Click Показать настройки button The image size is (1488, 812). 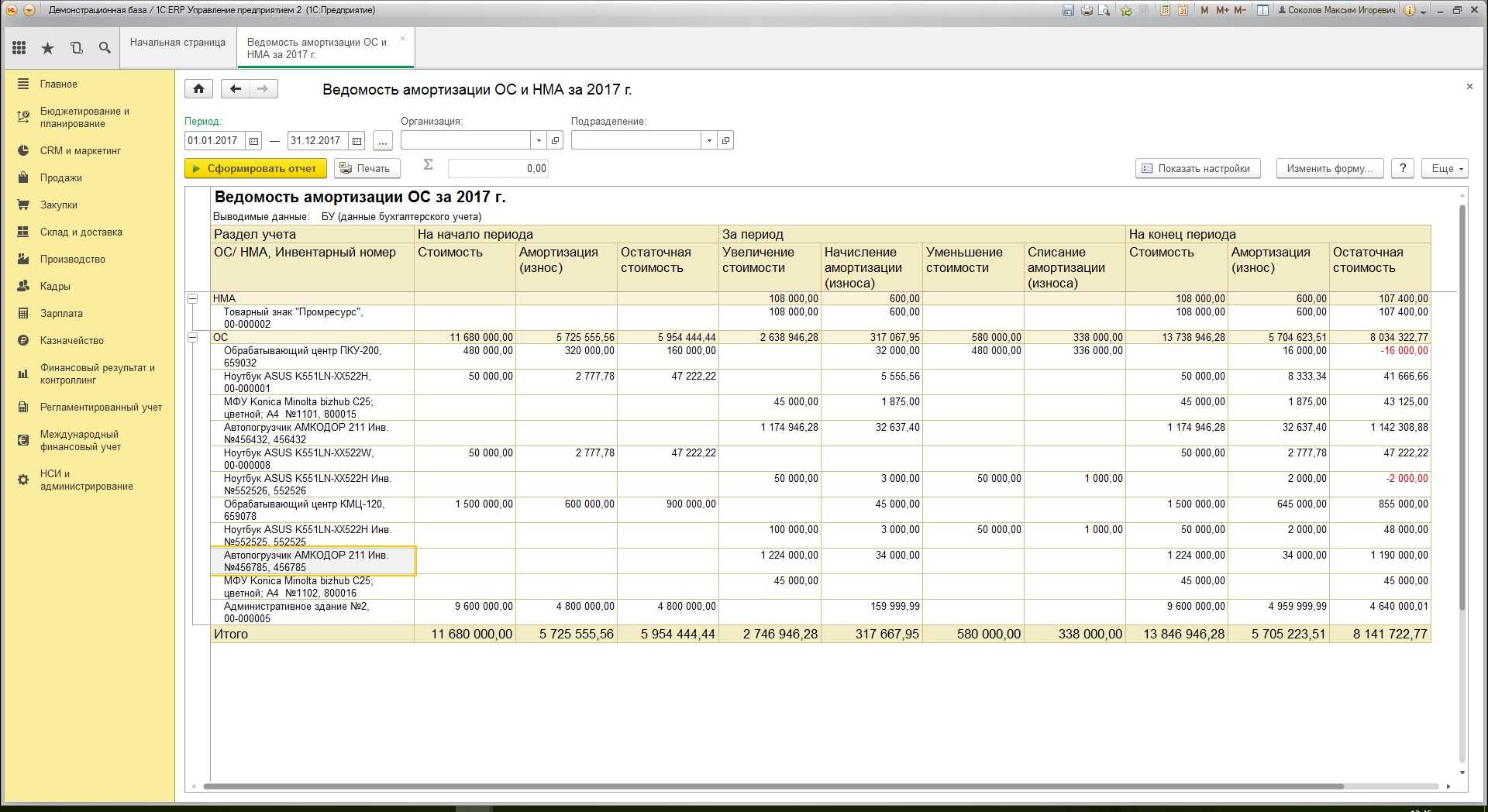[x=1197, y=168]
